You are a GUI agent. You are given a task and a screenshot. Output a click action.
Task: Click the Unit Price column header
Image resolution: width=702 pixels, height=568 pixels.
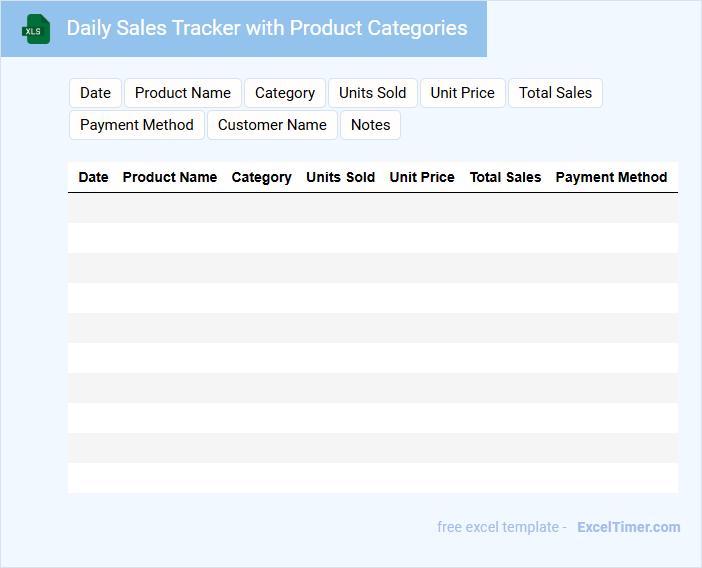[422, 177]
